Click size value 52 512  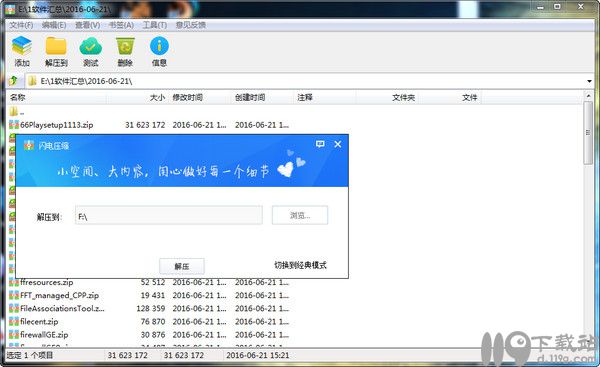click(153, 282)
